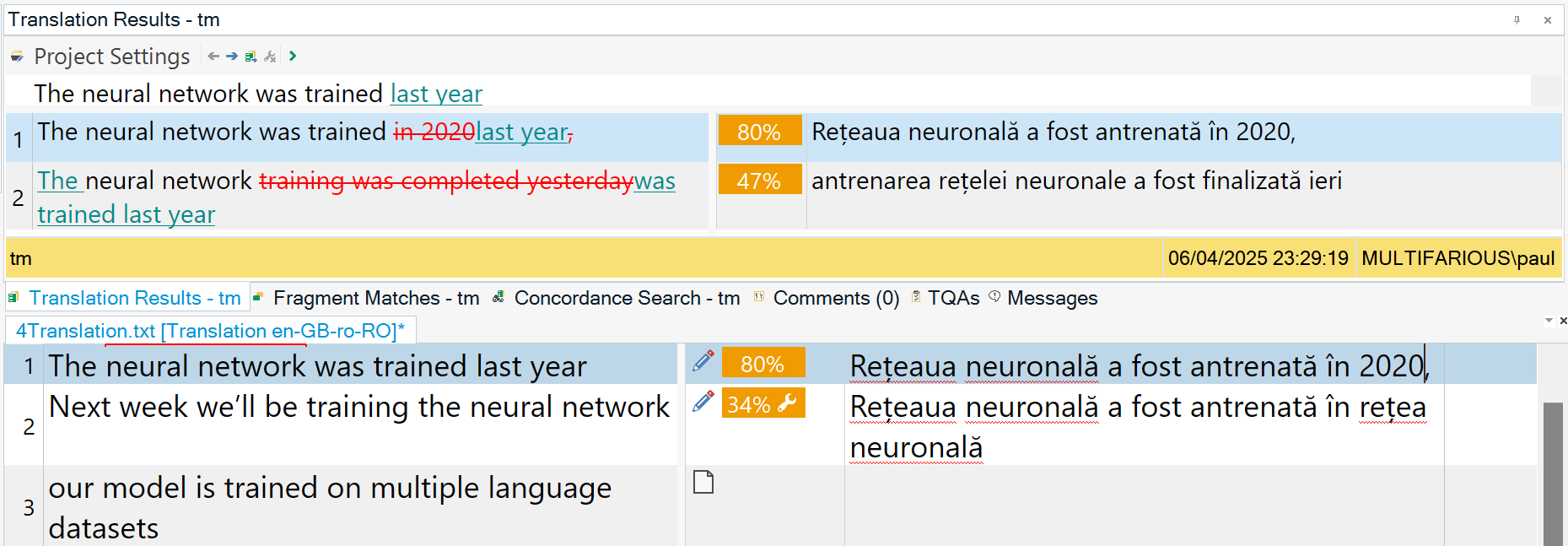
Task: Open the TQAs tab
Action: [x=953, y=297]
